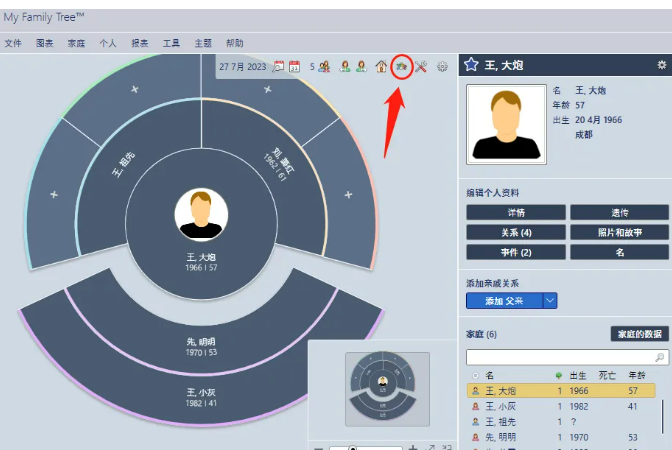
Task: Open the 工具 menu
Action: tap(171, 44)
